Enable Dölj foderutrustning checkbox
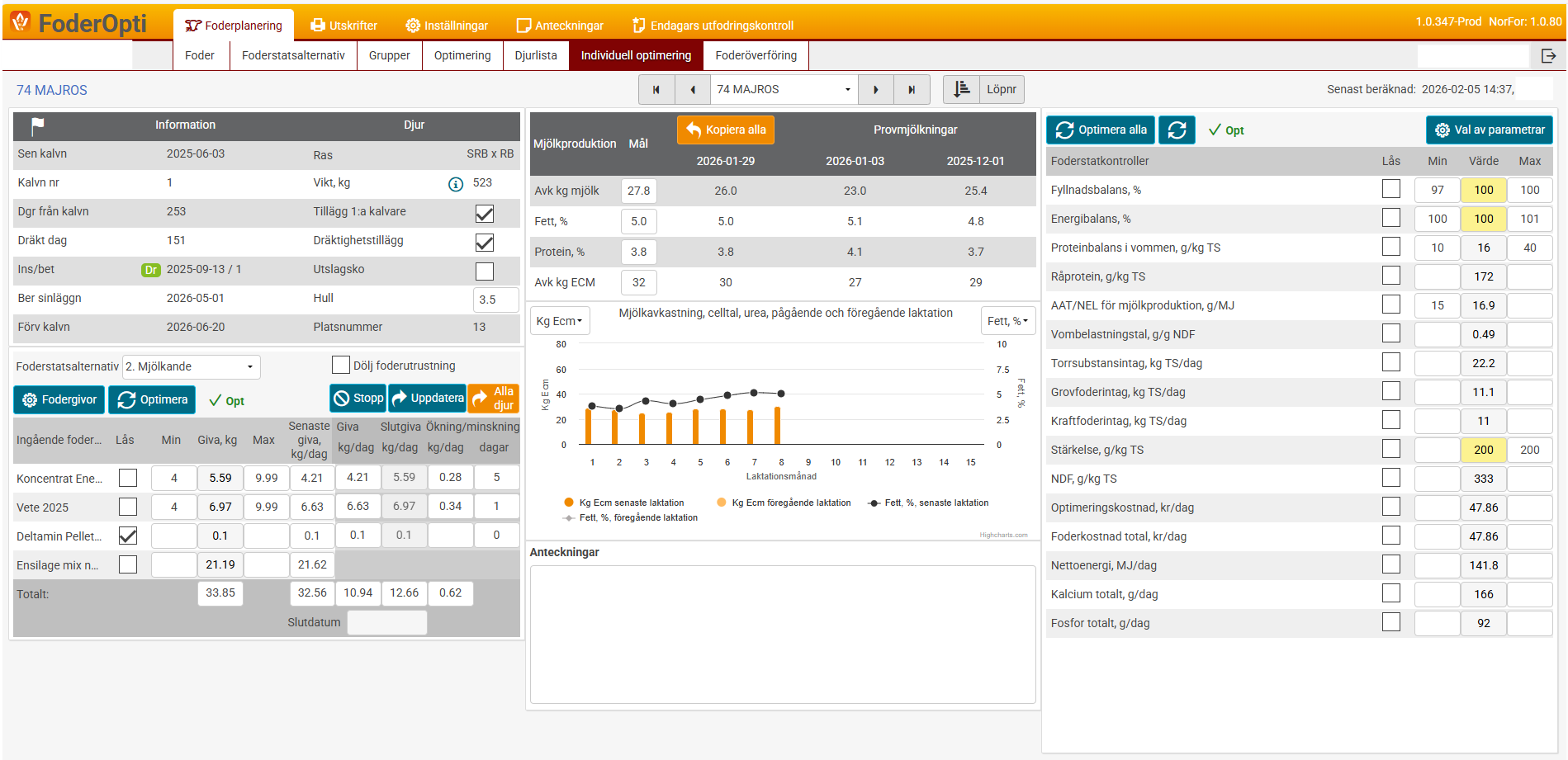 340,366
